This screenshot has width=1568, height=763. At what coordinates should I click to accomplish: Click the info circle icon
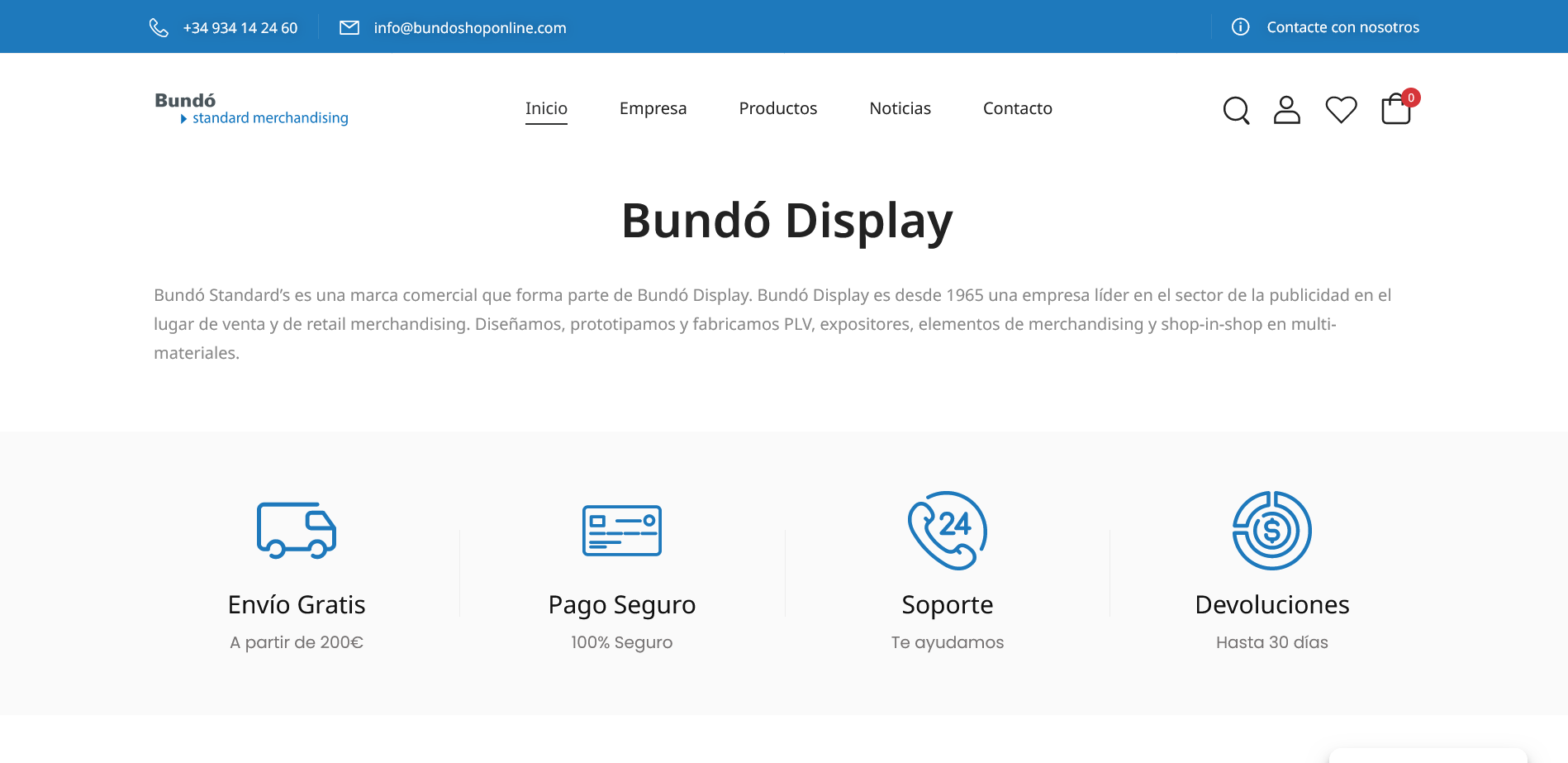tap(1240, 26)
